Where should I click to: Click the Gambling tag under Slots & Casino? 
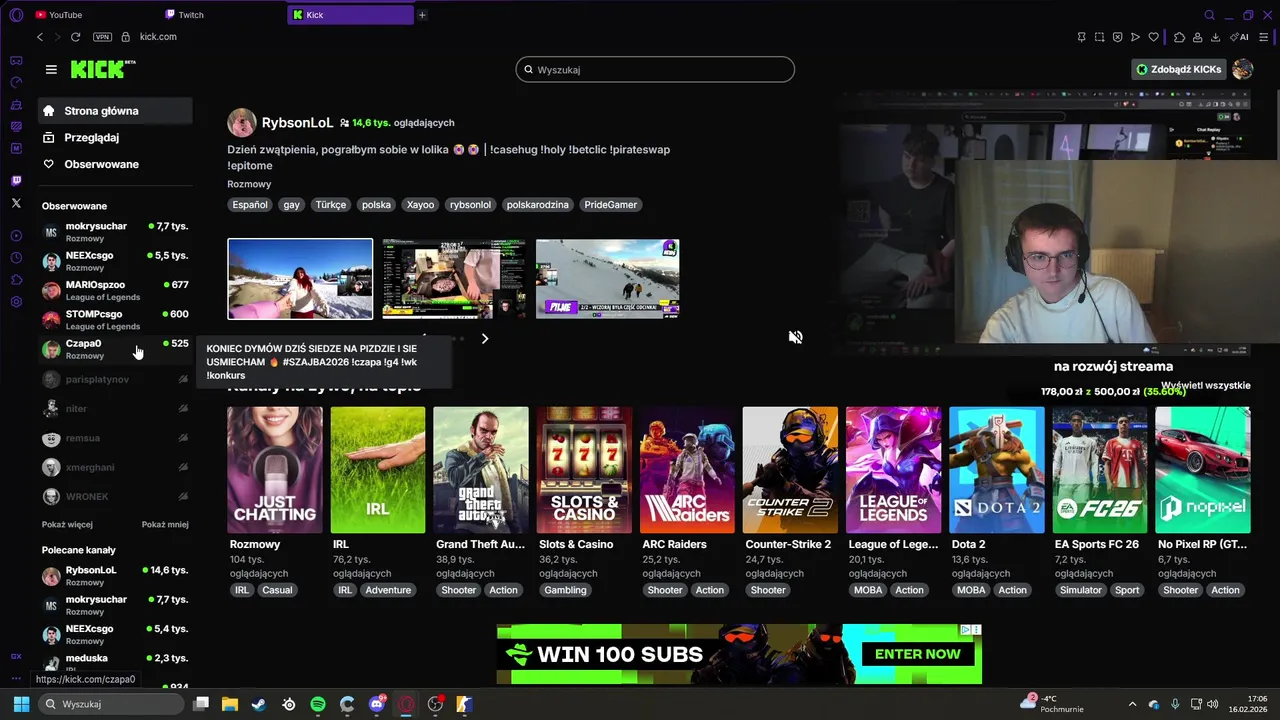(x=565, y=590)
